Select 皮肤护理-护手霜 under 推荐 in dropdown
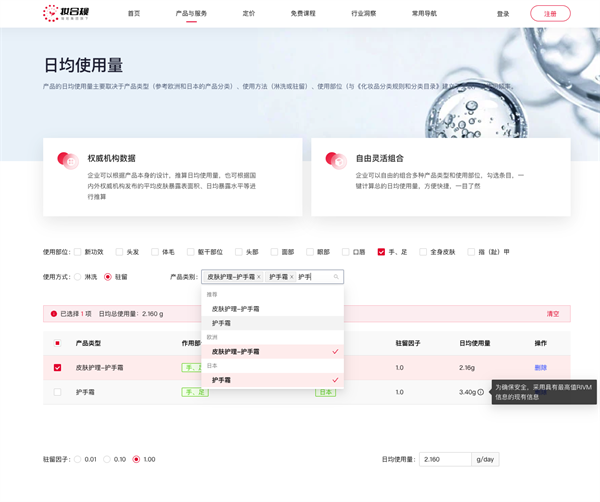Screen dimensions: 600x502 pos(235,309)
